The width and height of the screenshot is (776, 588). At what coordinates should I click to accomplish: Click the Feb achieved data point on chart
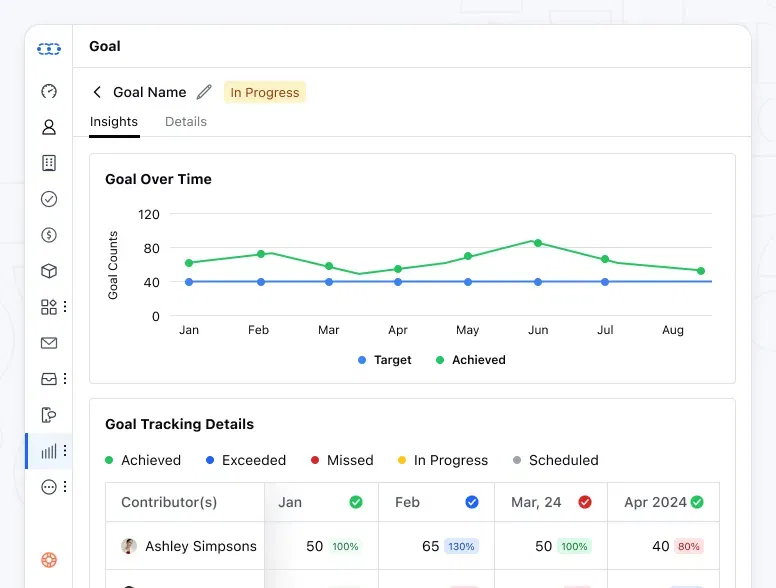click(261, 254)
